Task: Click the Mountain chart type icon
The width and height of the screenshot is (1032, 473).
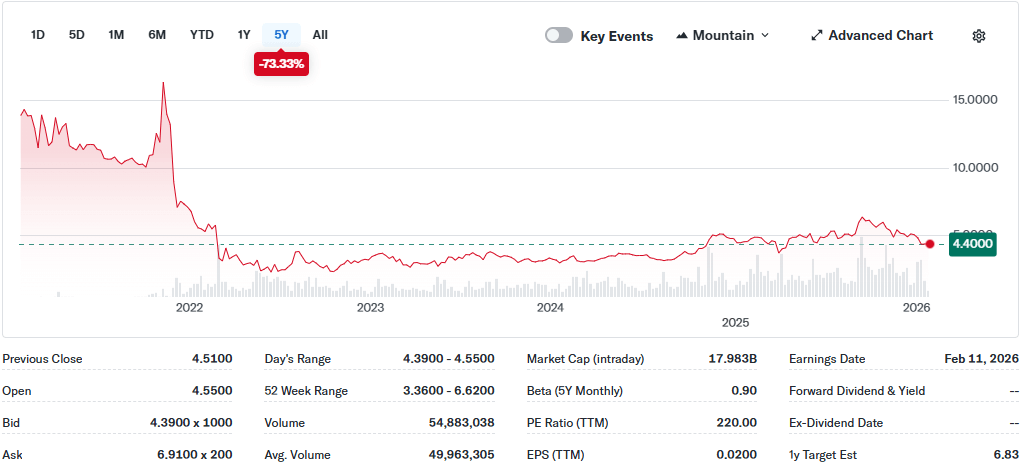Action: (682, 36)
